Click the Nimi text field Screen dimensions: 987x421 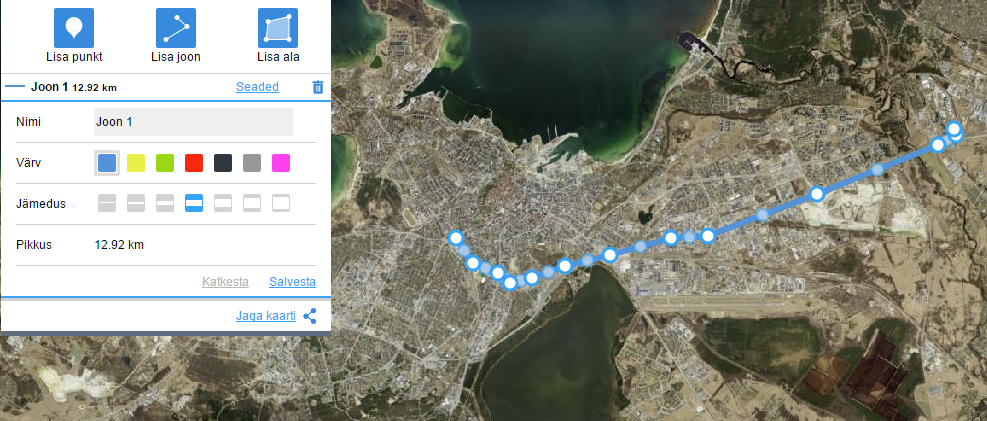193,122
